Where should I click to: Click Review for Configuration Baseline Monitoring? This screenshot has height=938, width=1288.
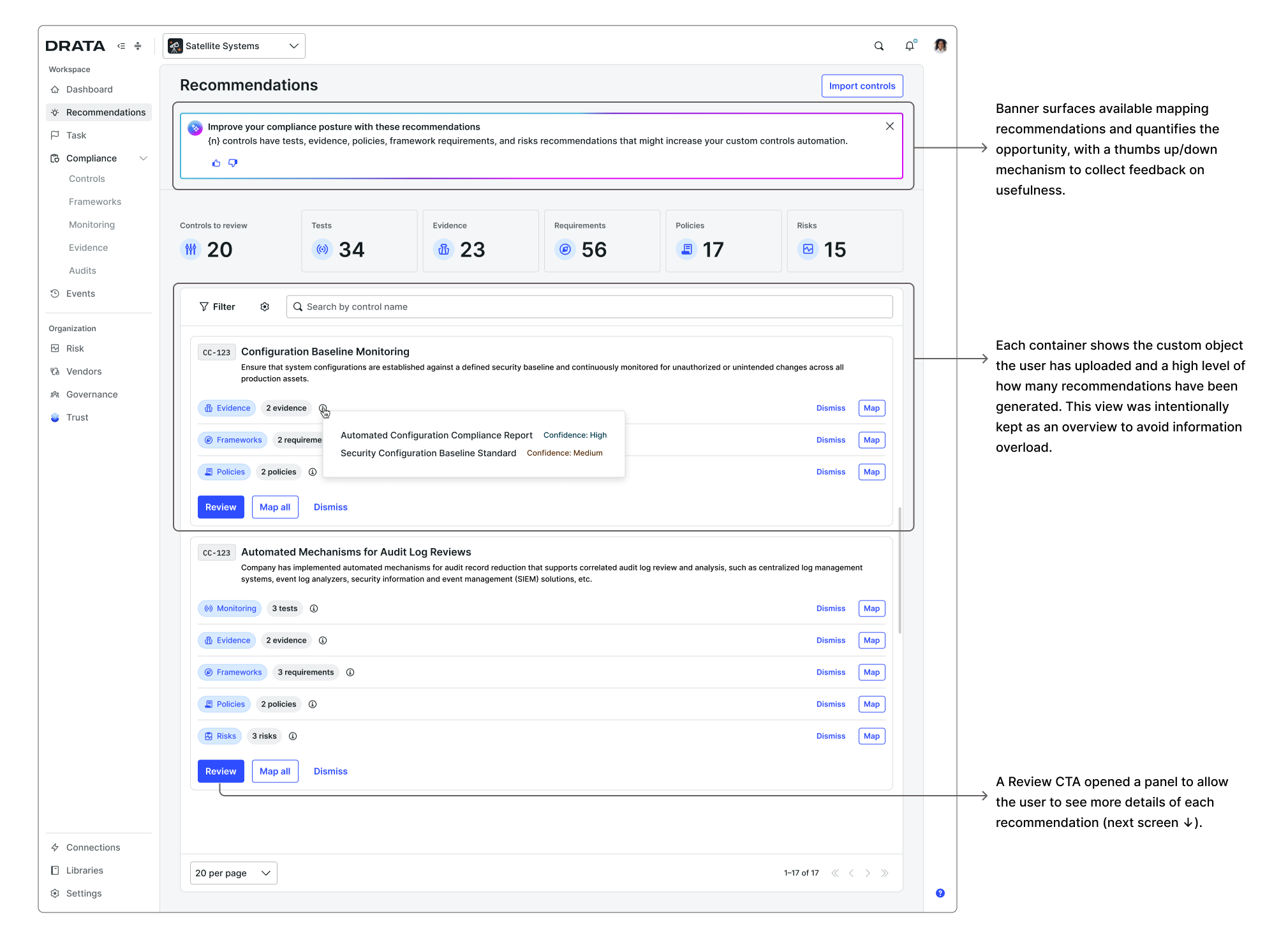coord(221,507)
